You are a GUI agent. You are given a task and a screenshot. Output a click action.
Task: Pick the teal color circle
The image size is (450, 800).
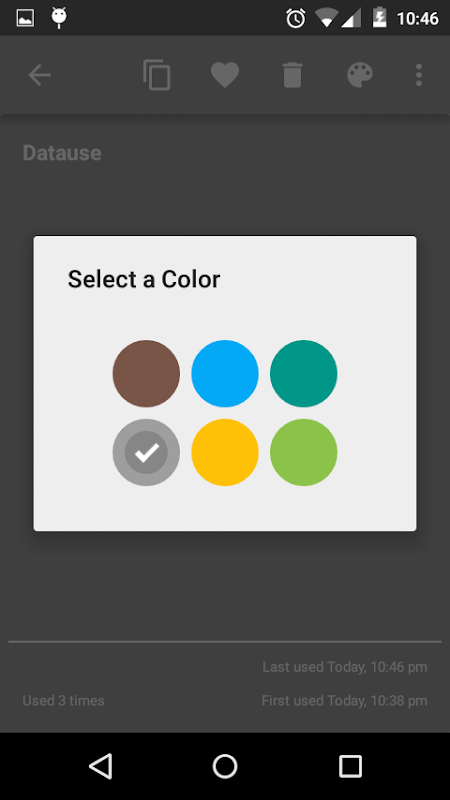pos(304,373)
